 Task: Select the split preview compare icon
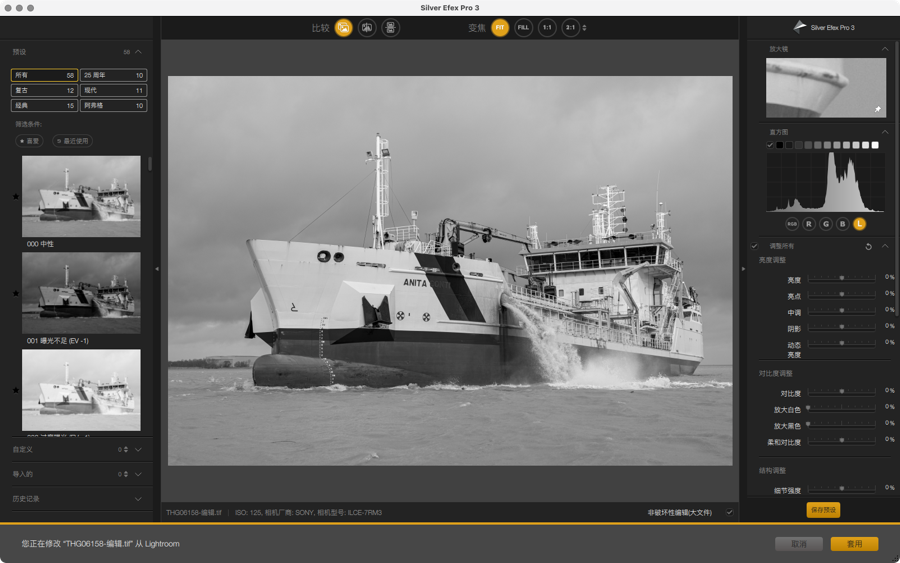pyautogui.click(x=367, y=28)
